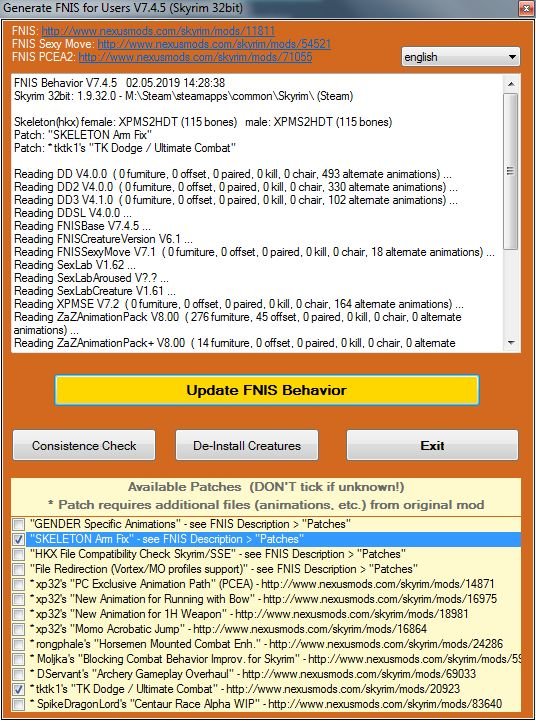Screen dimensions: 536x721
Task: Enable File Redirection patch checkbox
Action: click(x=19, y=569)
